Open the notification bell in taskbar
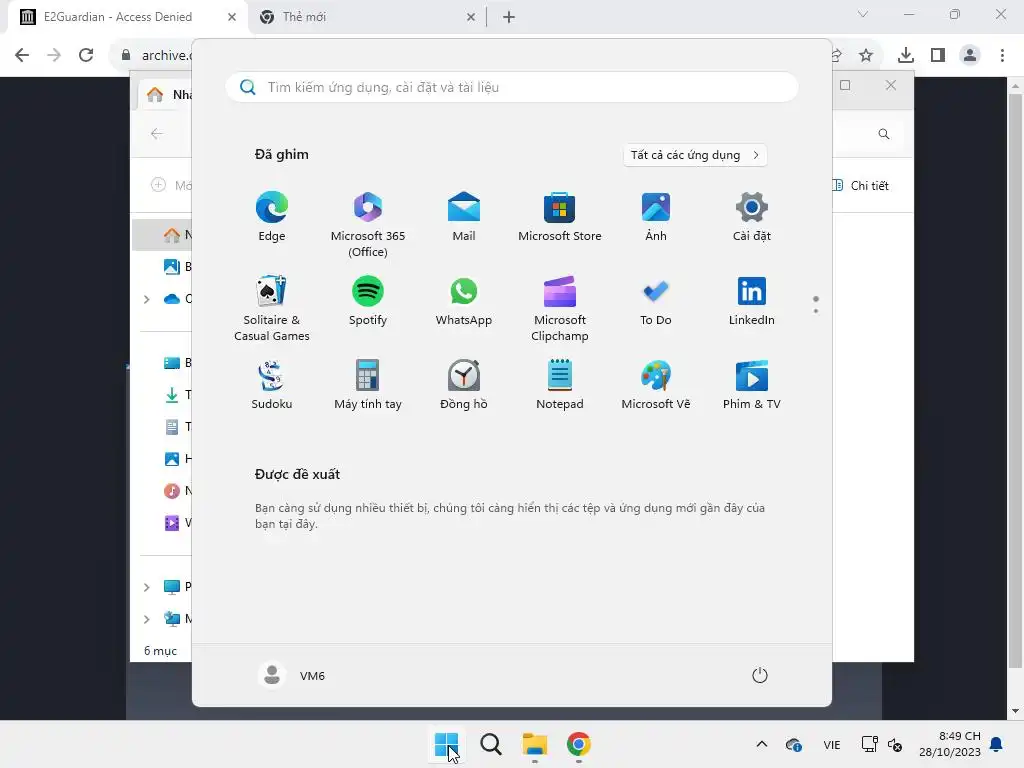Image resolution: width=1024 pixels, height=768 pixels. coord(997,744)
